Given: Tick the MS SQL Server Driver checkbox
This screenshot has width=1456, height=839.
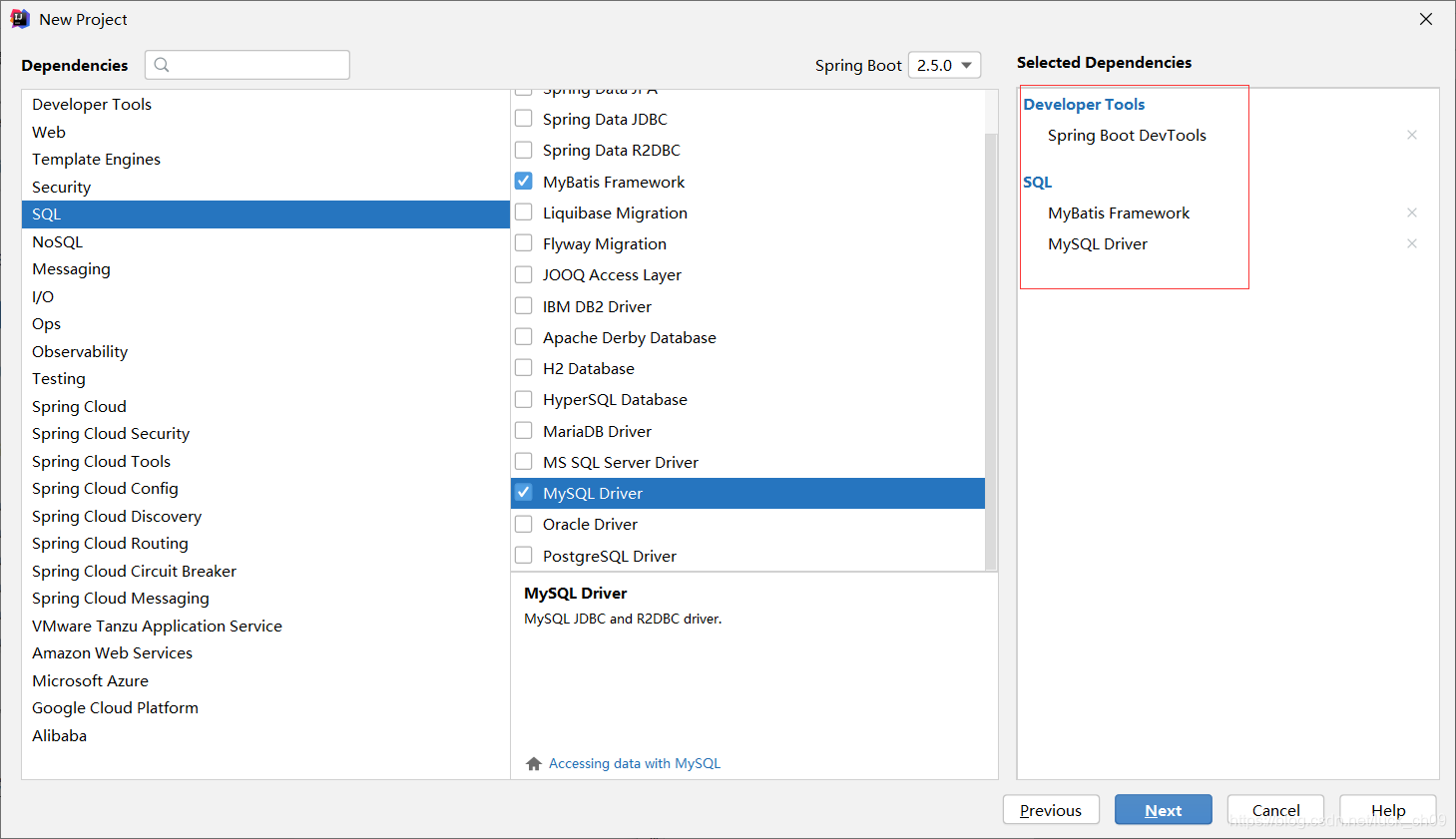Looking at the screenshot, I should tap(523, 462).
